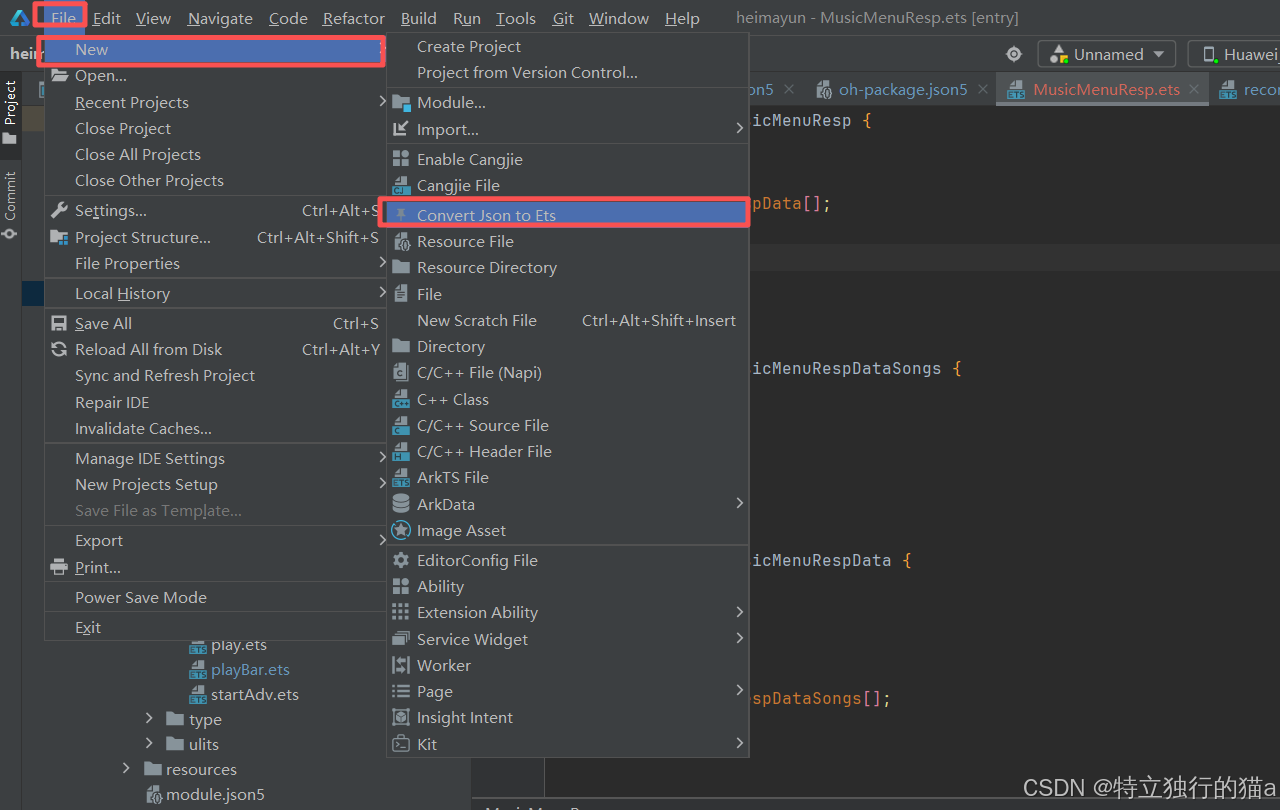1280x810 pixels.
Task: Click the C/C++ Source File icon
Action: [401, 425]
